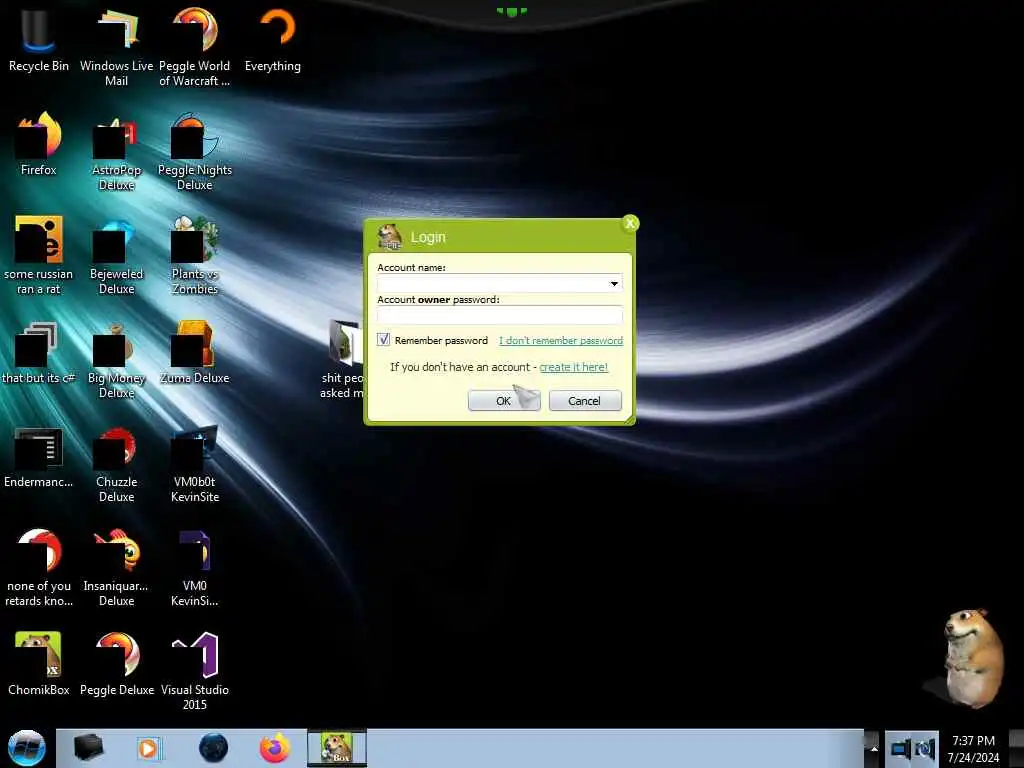Select the ChomikBox desktop icon

(39, 663)
